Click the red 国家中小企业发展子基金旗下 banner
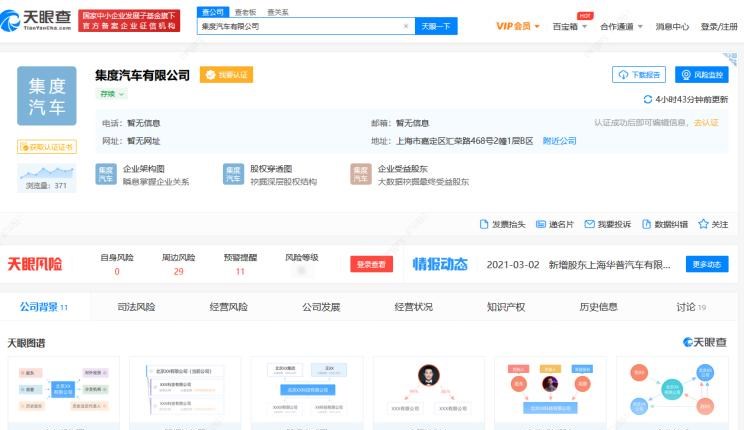 pos(129,20)
